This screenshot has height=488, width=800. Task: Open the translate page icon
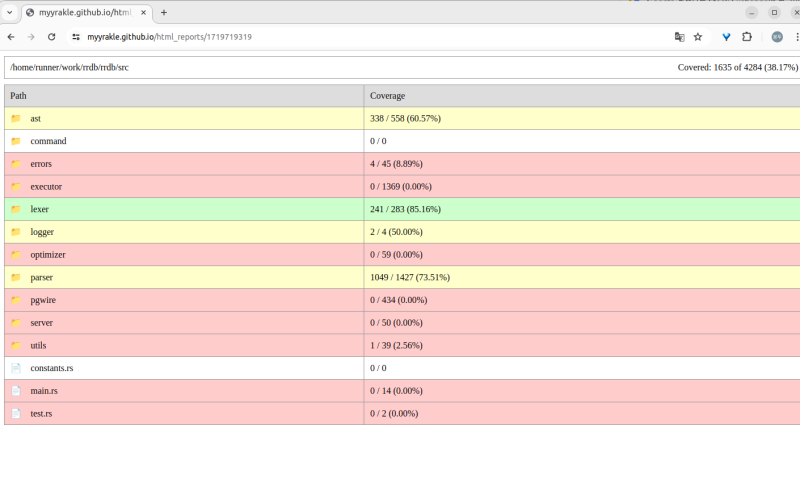[679, 36]
